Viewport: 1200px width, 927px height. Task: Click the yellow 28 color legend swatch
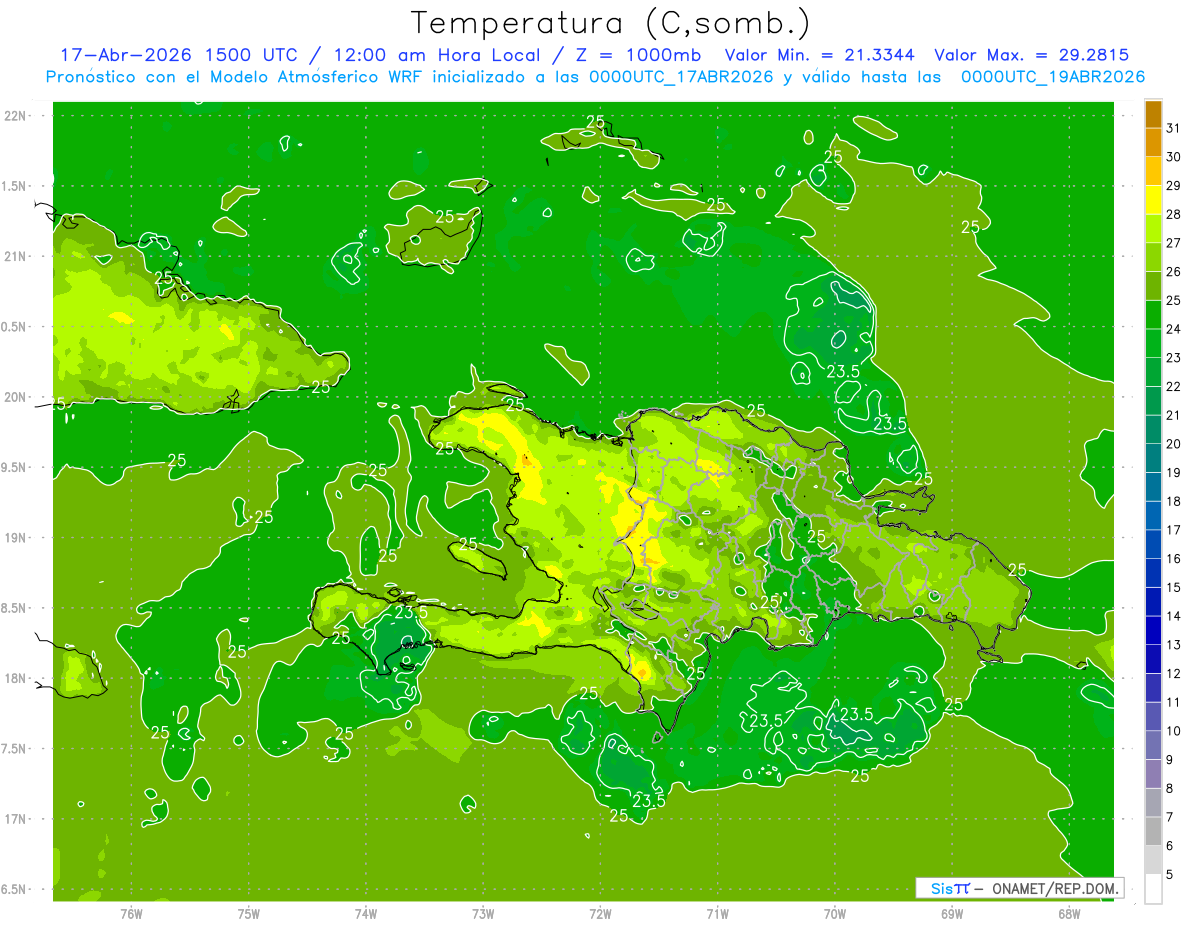pyautogui.click(x=1153, y=200)
